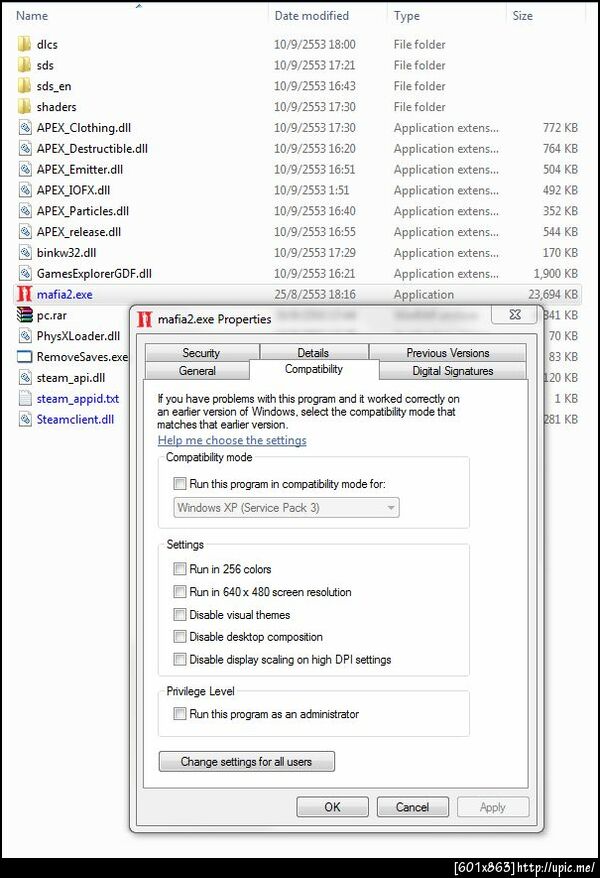
Task: Switch to the Previous Versions tab
Action: [x=448, y=353]
